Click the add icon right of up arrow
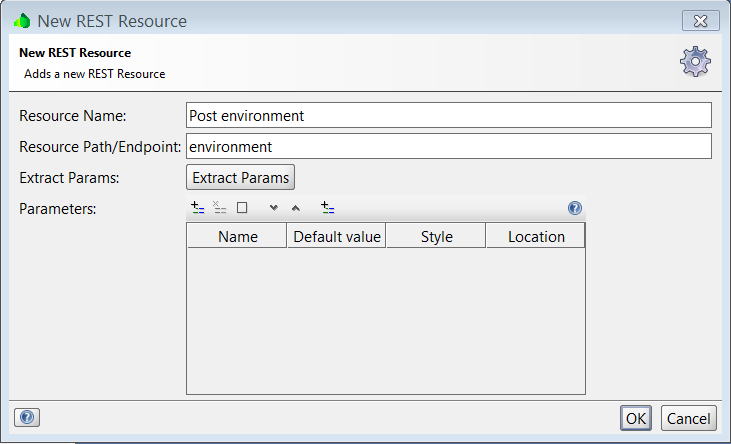731x444 pixels. [x=327, y=208]
